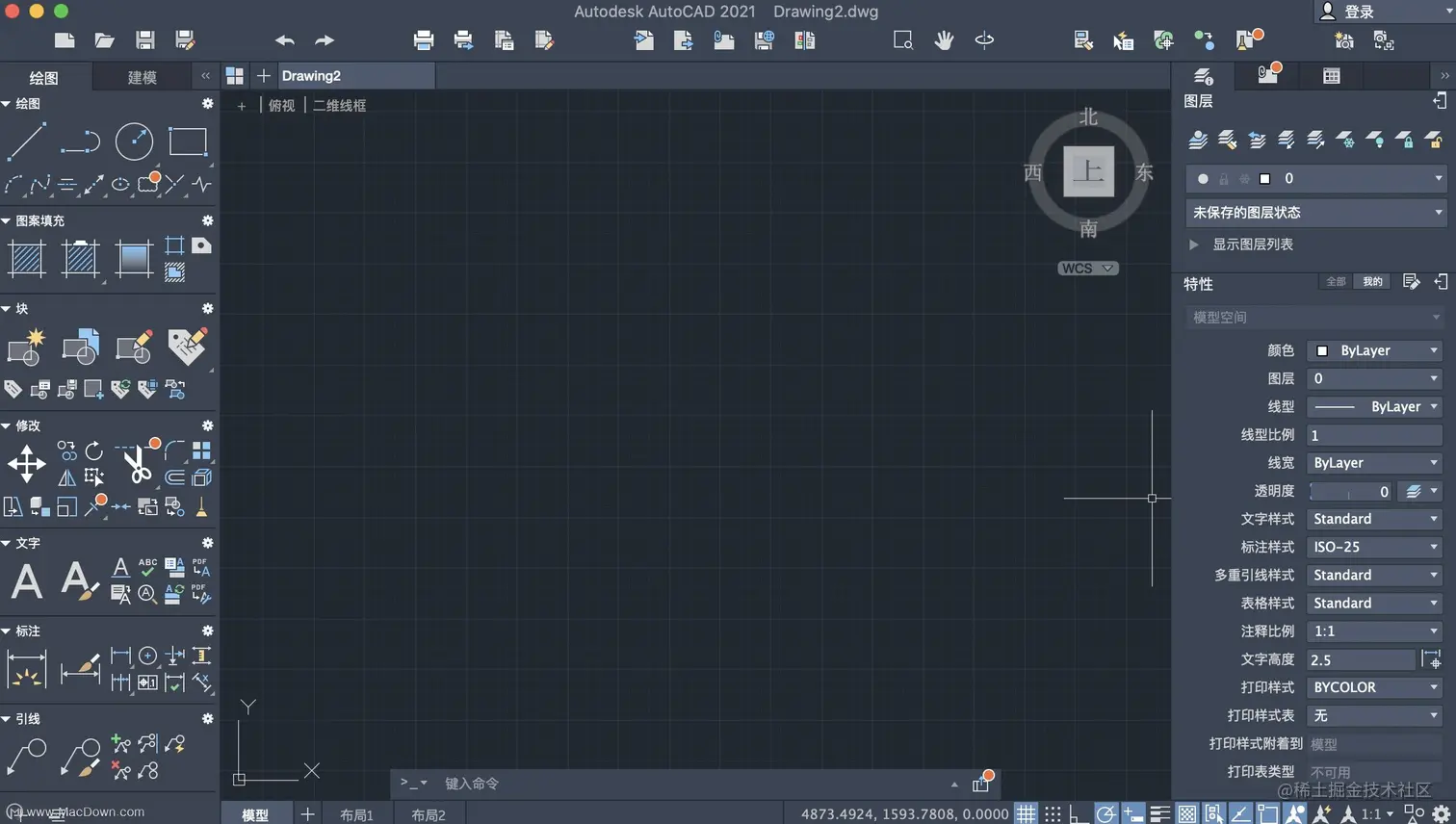
Task: Click the Save drawing icon
Action: tap(144, 40)
